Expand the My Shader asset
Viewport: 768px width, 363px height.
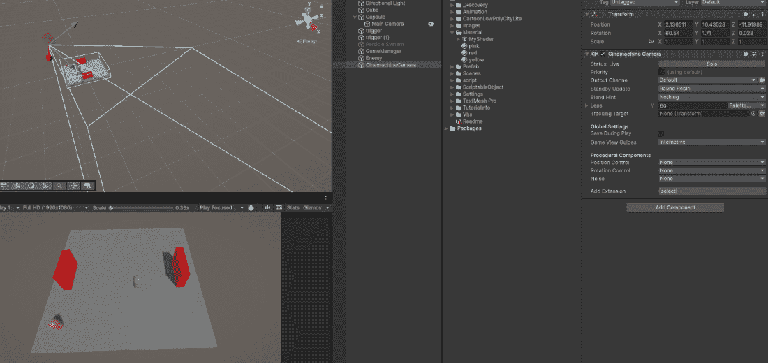[x=458, y=39]
